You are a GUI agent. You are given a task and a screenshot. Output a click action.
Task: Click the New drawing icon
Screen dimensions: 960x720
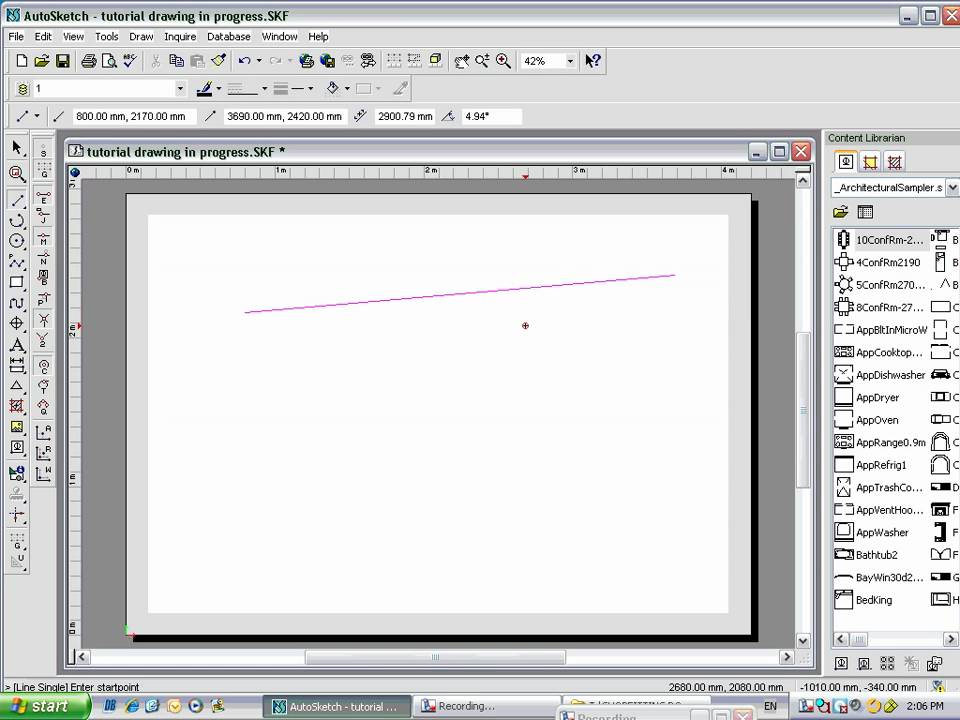coord(21,61)
